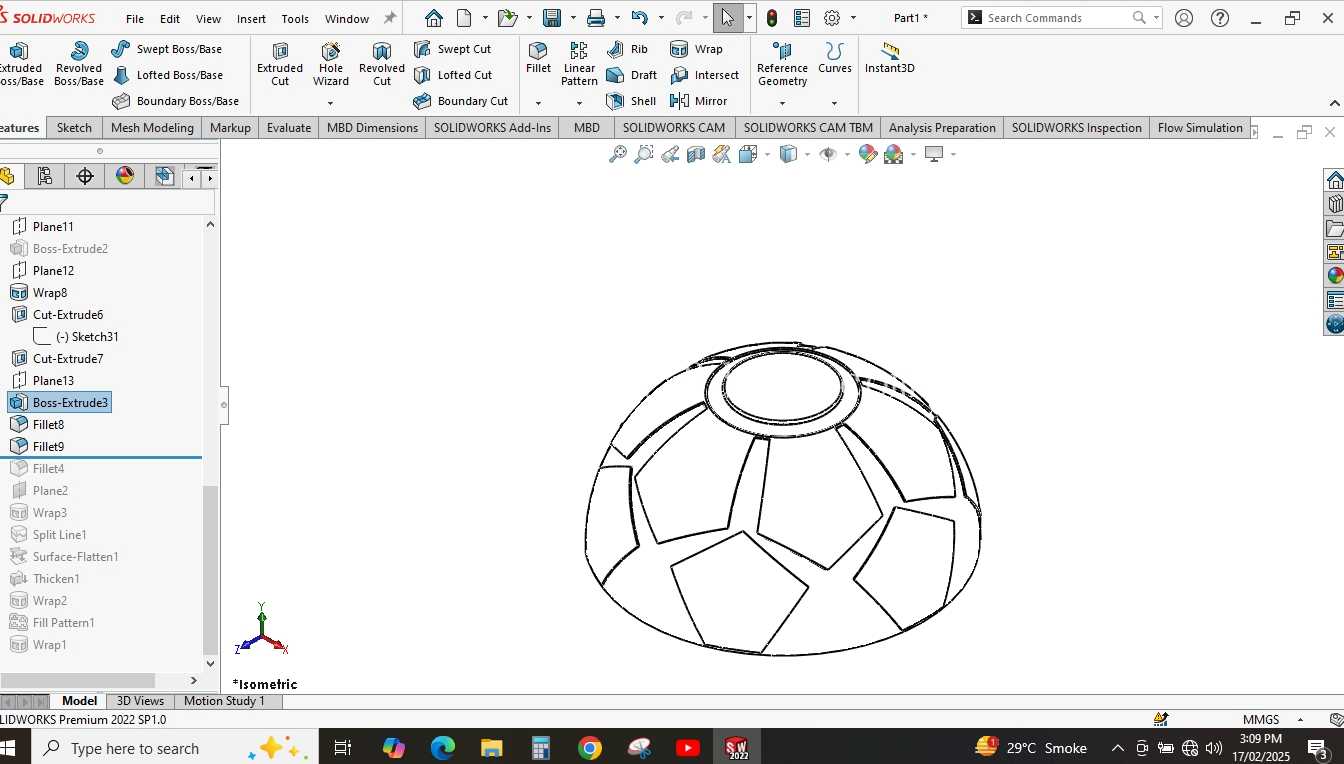Select the Wrap feature tool
The image size is (1344, 764).
click(x=696, y=49)
